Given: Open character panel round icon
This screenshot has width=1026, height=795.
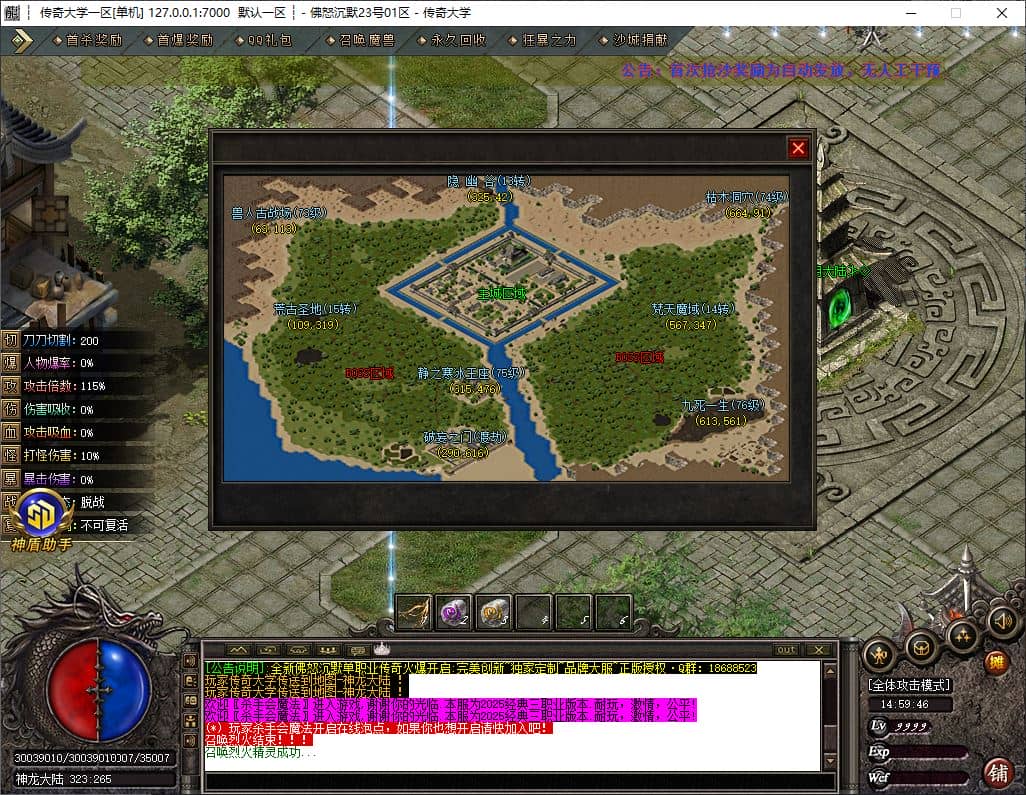Looking at the screenshot, I should point(879,654).
